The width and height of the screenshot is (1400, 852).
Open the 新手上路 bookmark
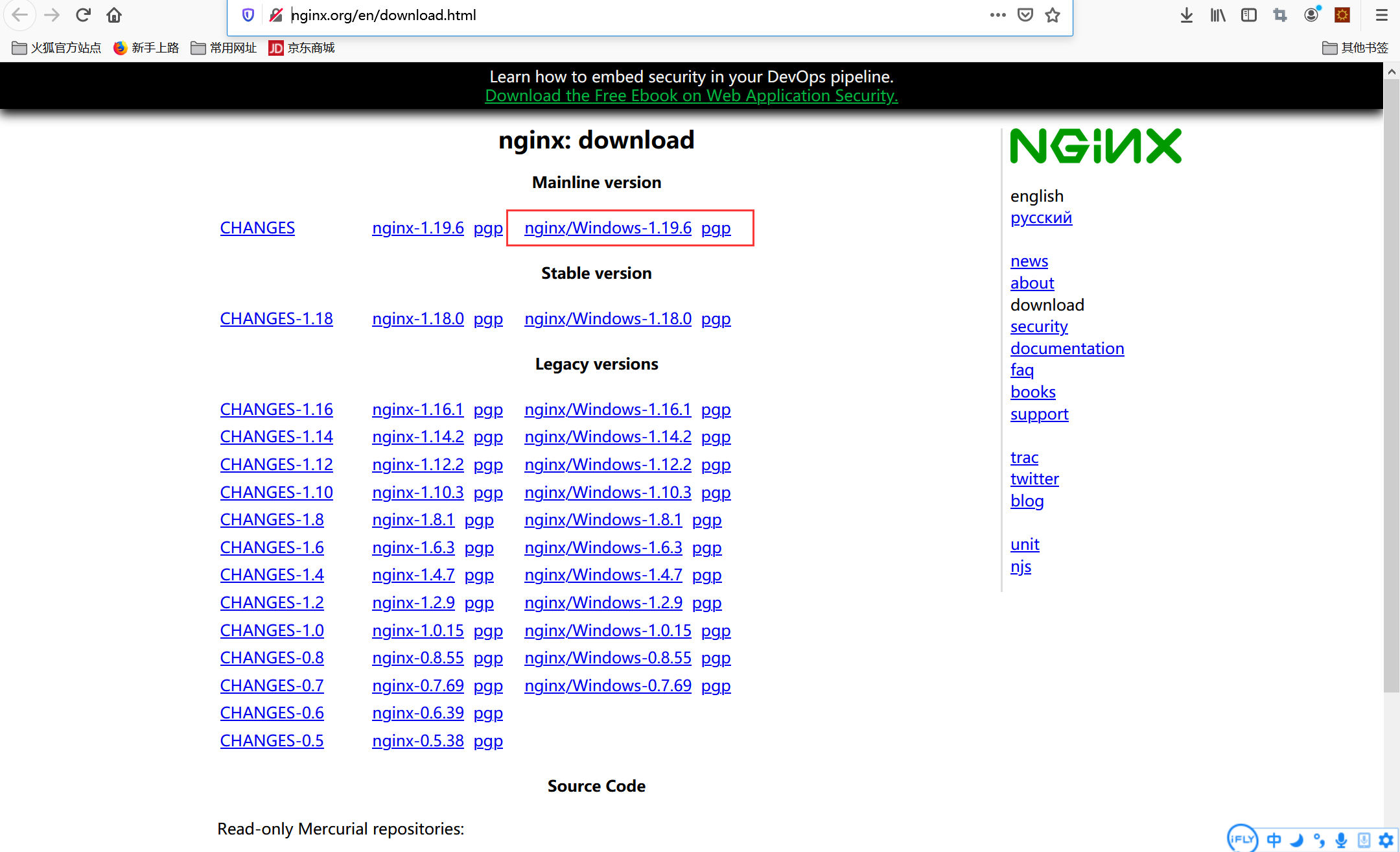[x=146, y=48]
